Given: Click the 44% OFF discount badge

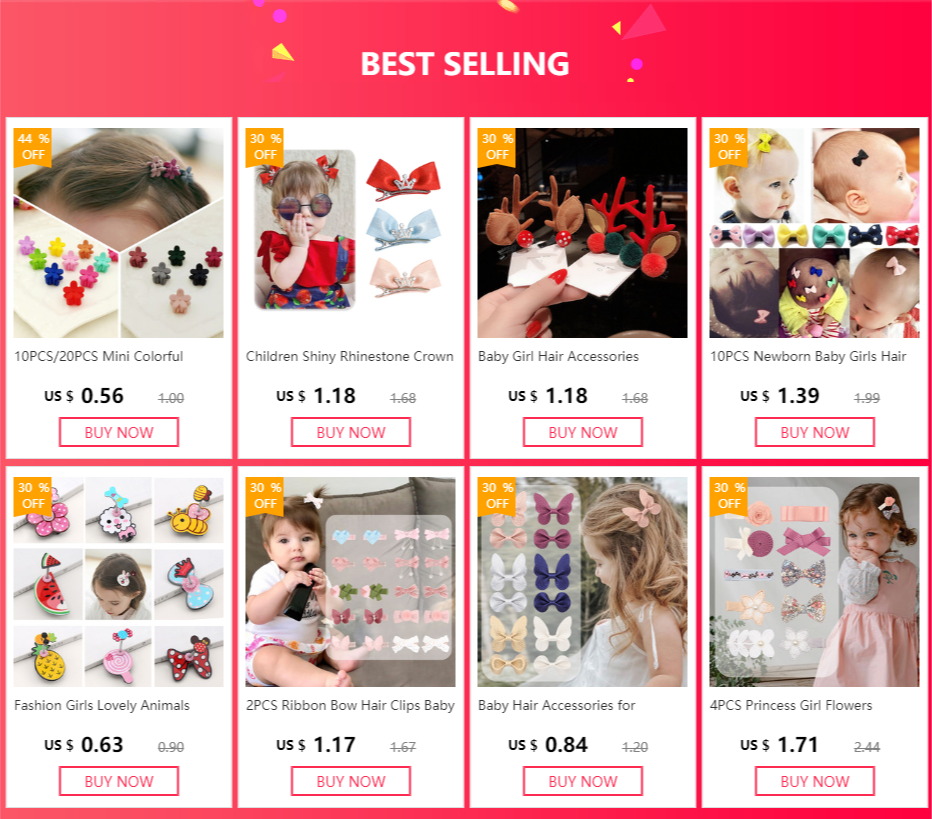Looking at the screenshot, I should coord(33,147).
